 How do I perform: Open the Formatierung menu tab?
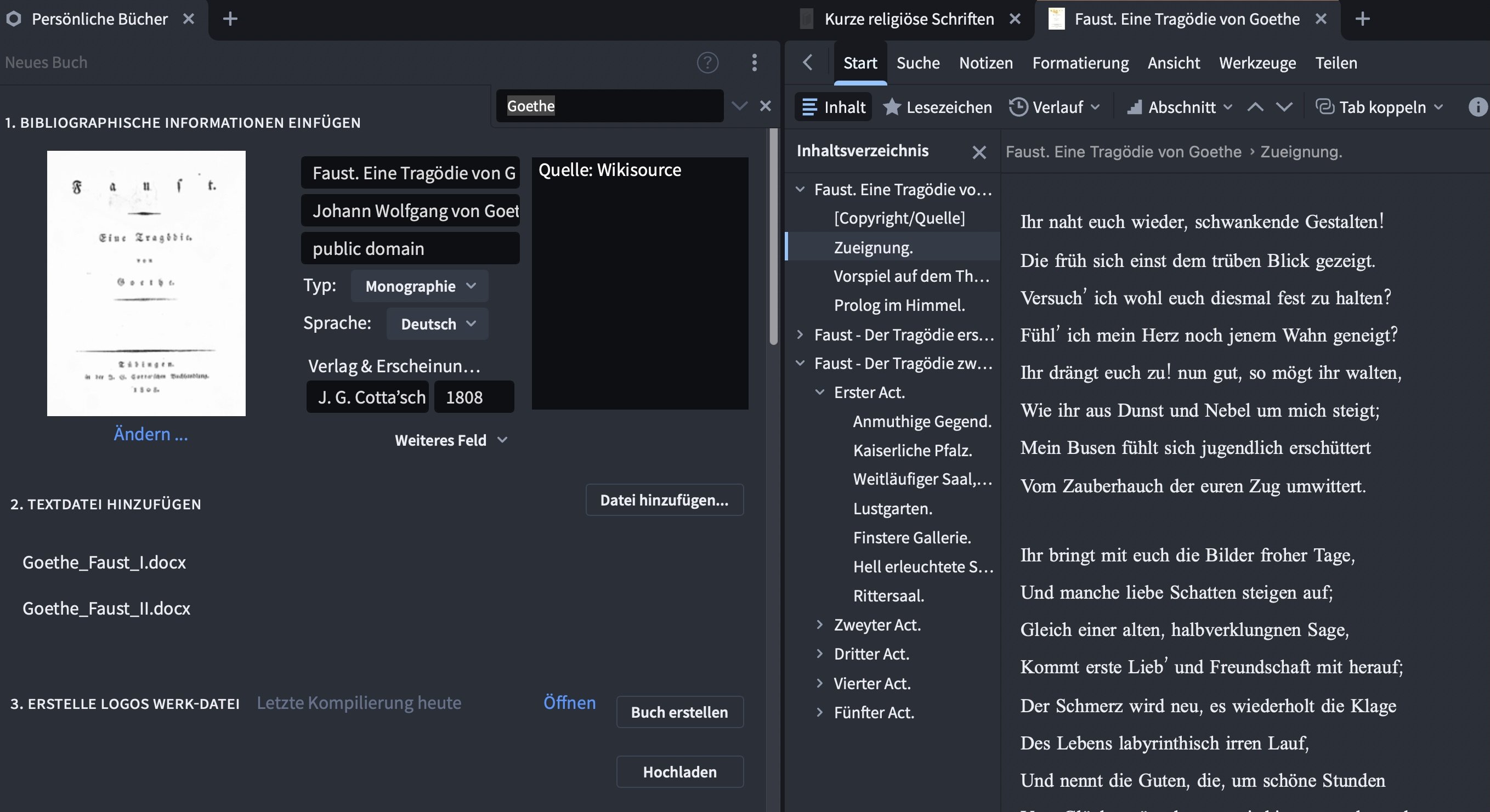(1080, 63)
